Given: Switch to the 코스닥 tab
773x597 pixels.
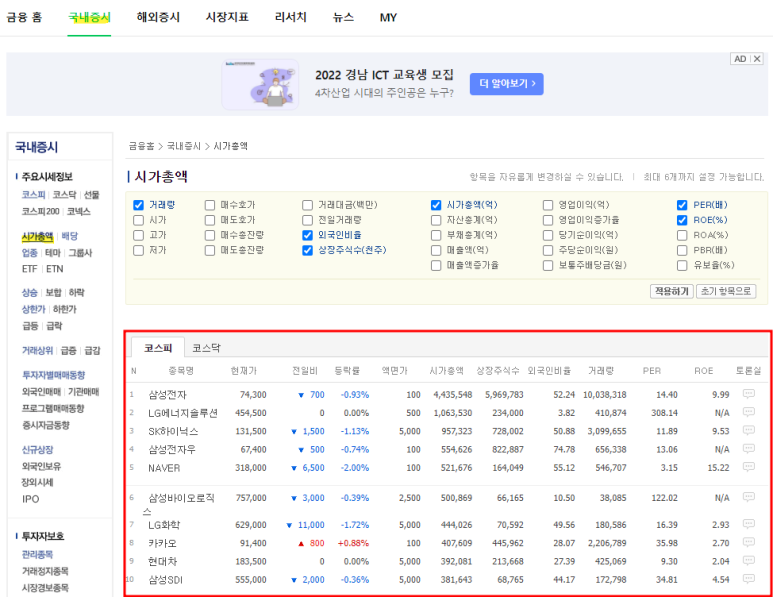Looking at the screenshot, I should coord(206,348).
